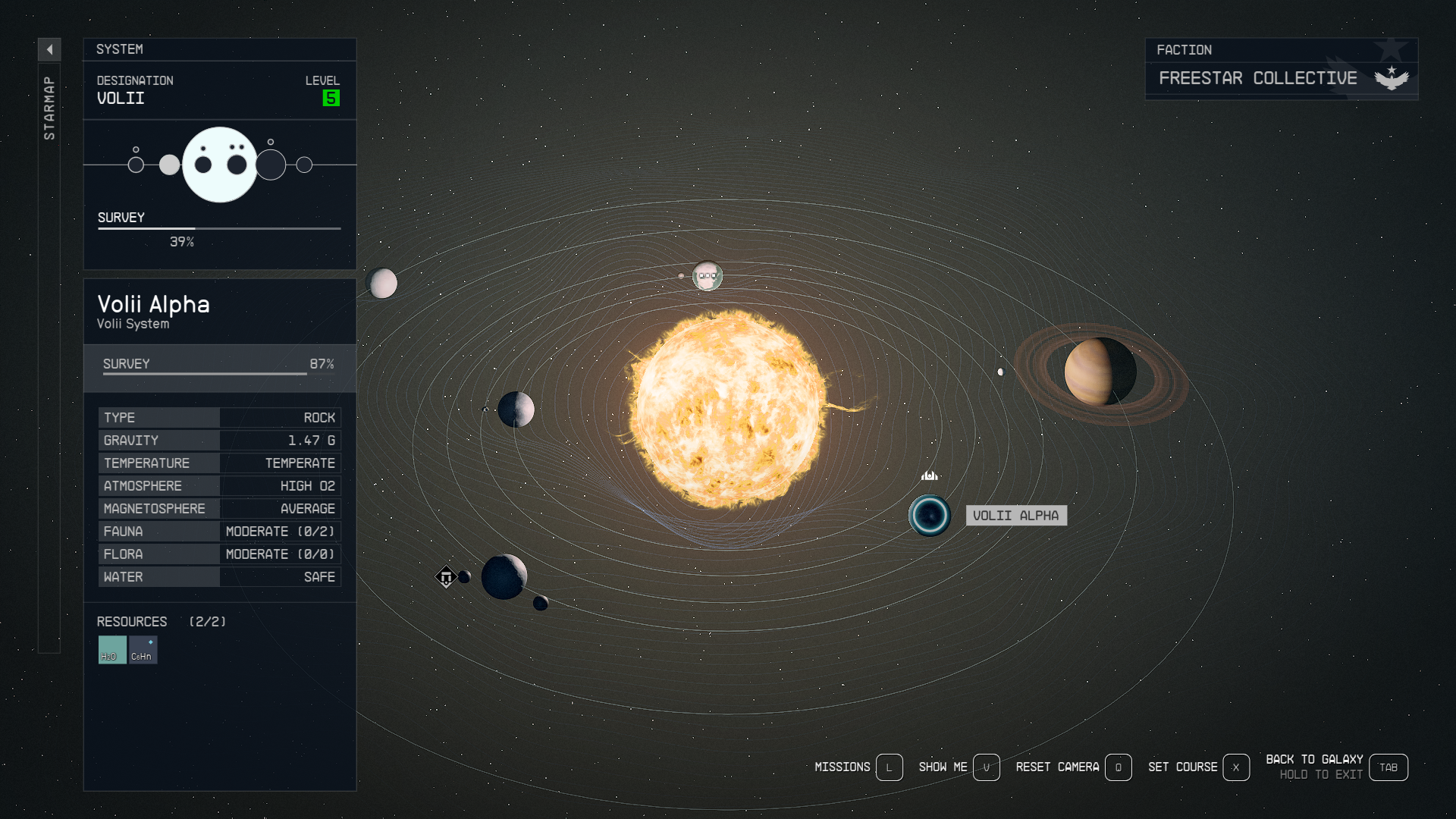Viewport: 1456px width, 819px height.
Task: Set Course using the X button
Action: (x=1235, y=767)
